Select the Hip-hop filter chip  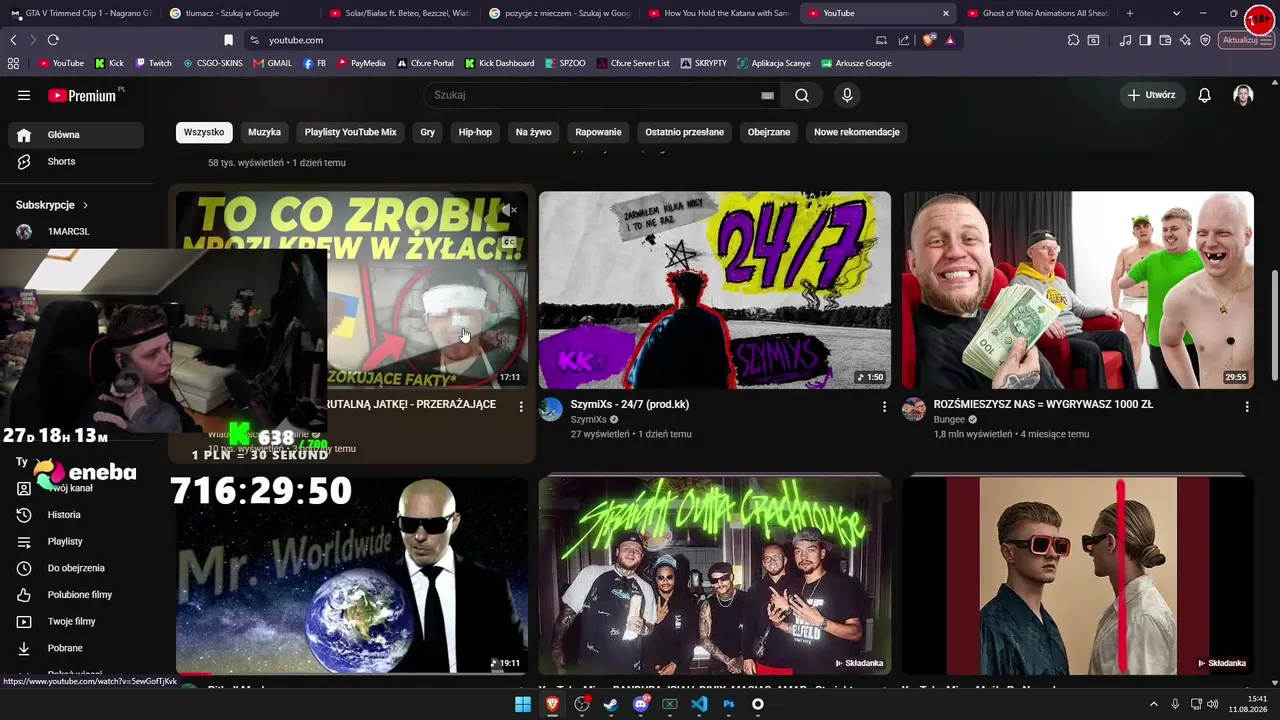click(x=475, y=132)
